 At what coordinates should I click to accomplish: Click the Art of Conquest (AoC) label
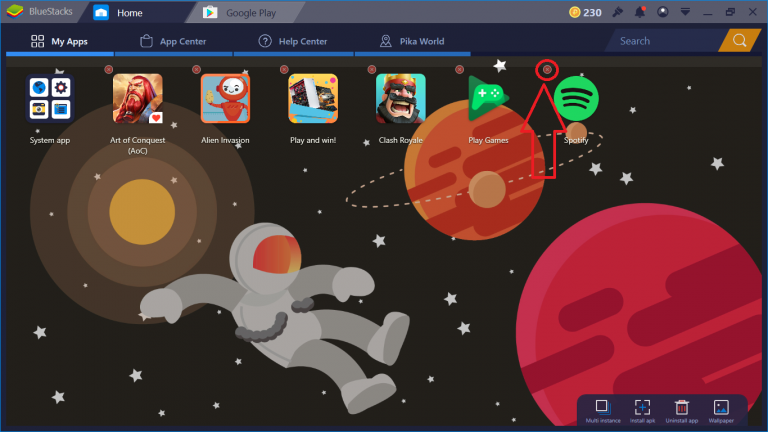click(138, 145)
